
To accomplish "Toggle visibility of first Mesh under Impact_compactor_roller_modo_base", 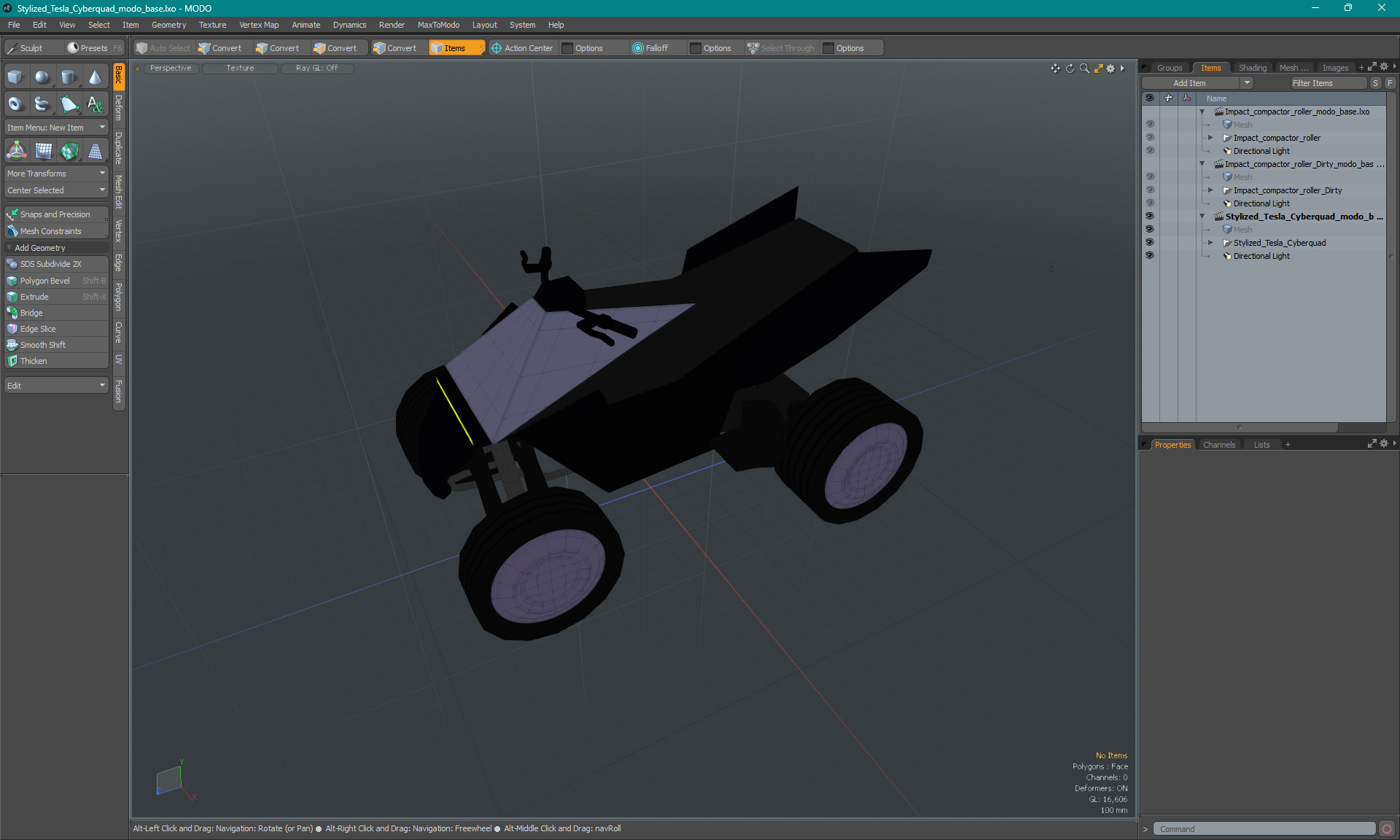I will coord(1150,125).
